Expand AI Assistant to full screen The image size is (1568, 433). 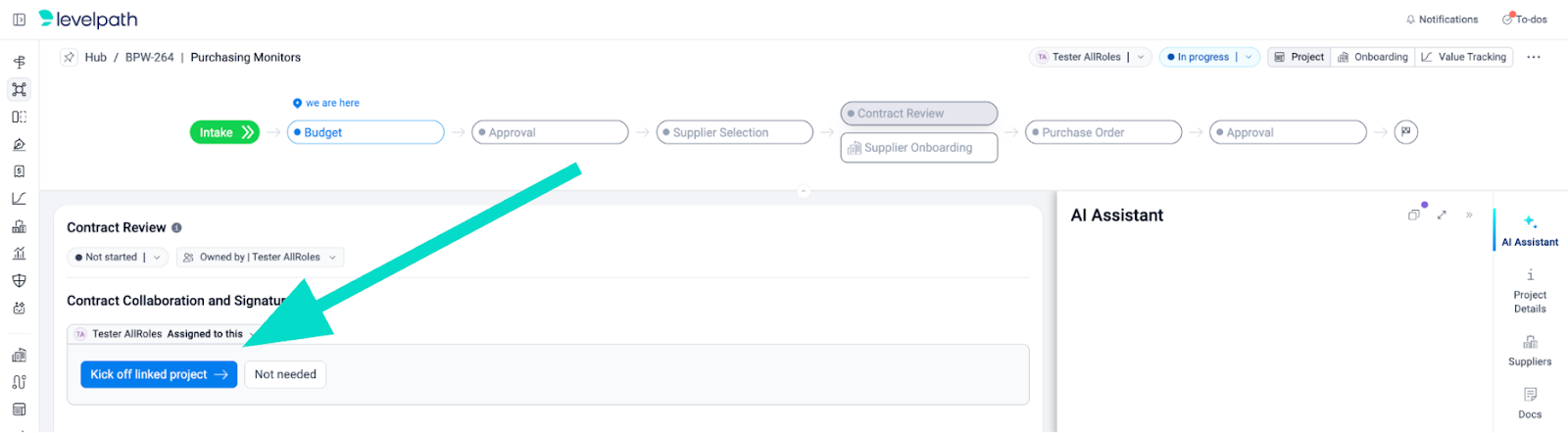click(x=1442, y=215)
